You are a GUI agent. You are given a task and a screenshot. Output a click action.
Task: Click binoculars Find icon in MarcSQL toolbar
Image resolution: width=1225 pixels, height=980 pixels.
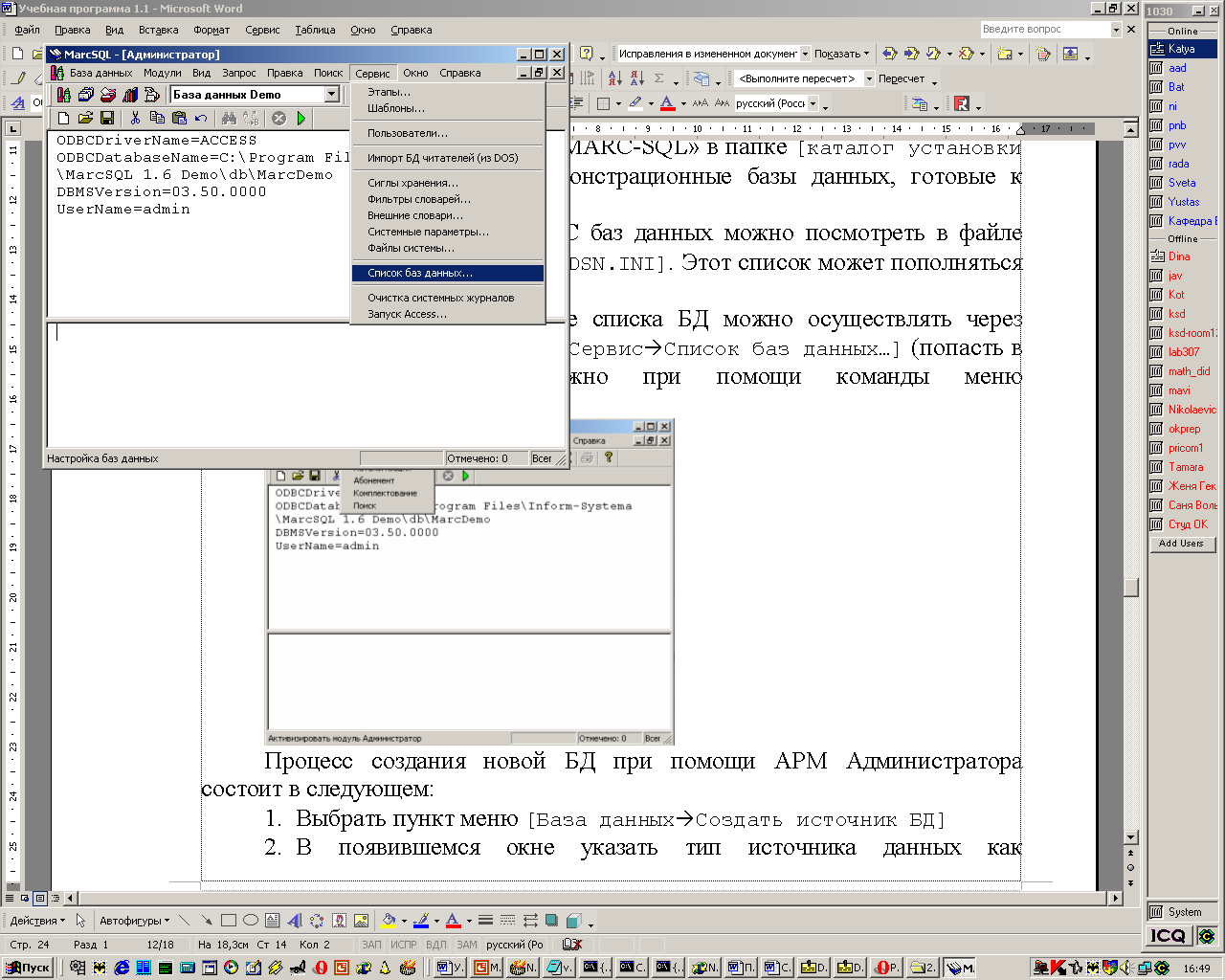[229, 118]
